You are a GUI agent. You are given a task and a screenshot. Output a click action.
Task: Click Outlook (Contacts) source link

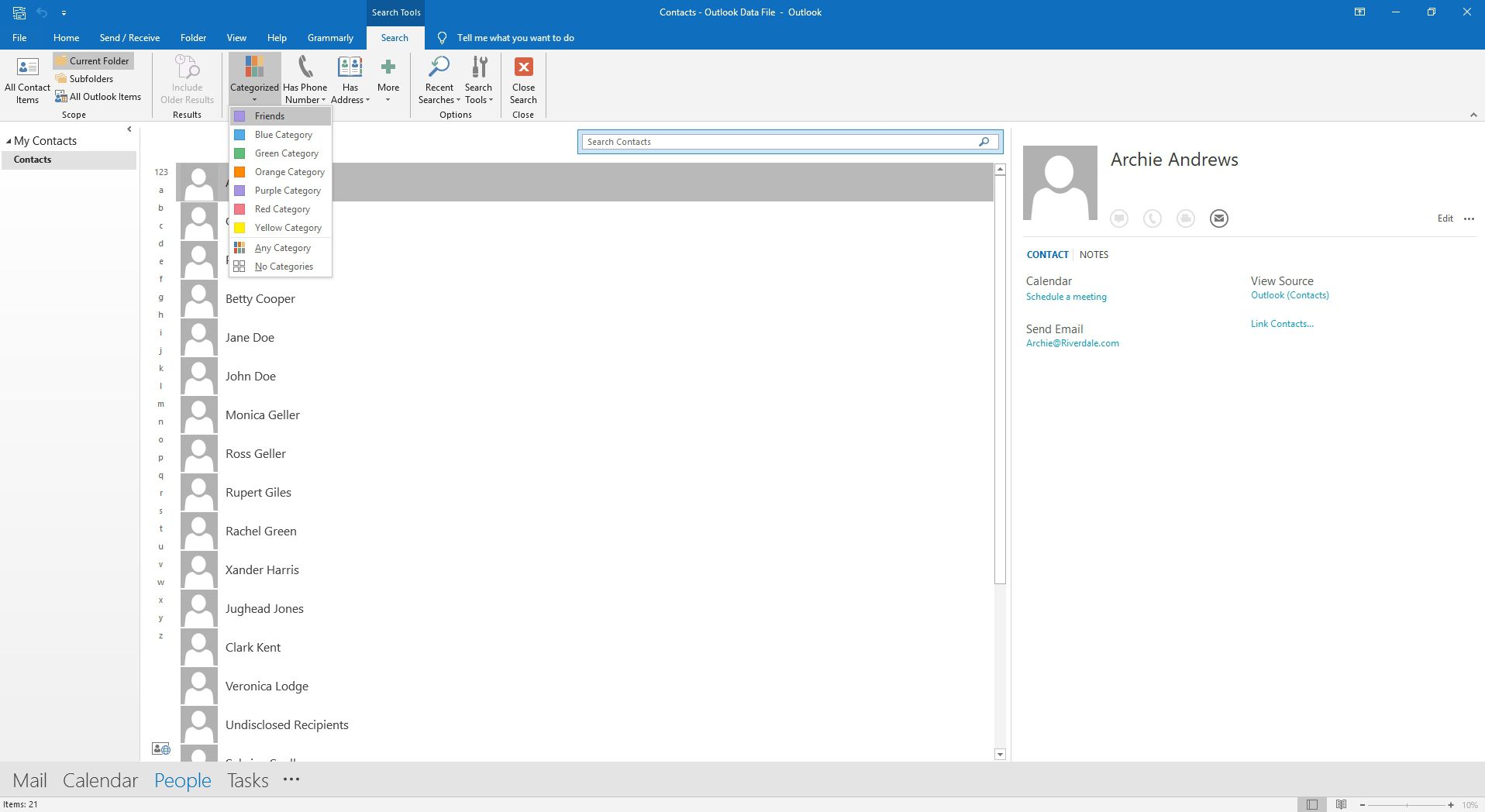(1290, 295)
